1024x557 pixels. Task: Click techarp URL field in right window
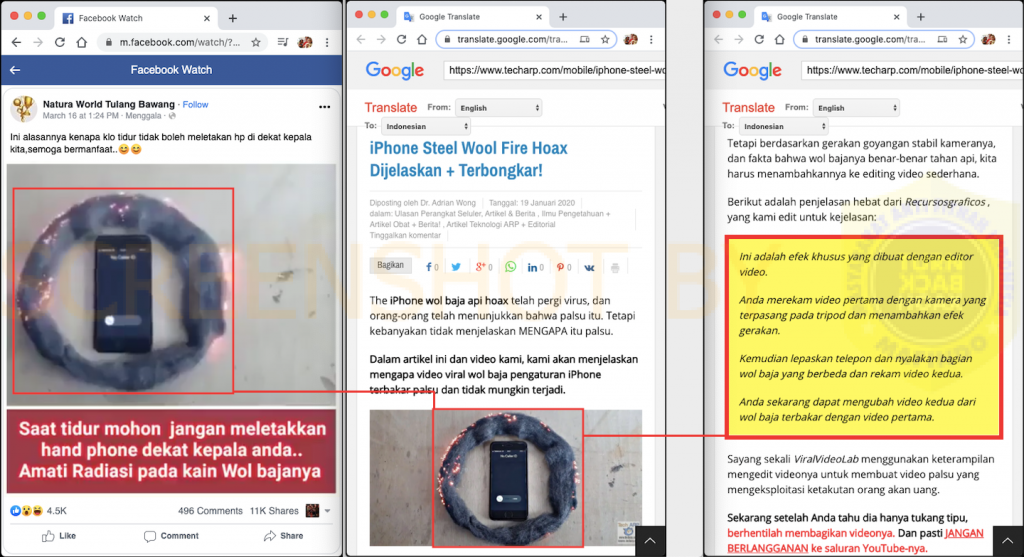point(912,70)
